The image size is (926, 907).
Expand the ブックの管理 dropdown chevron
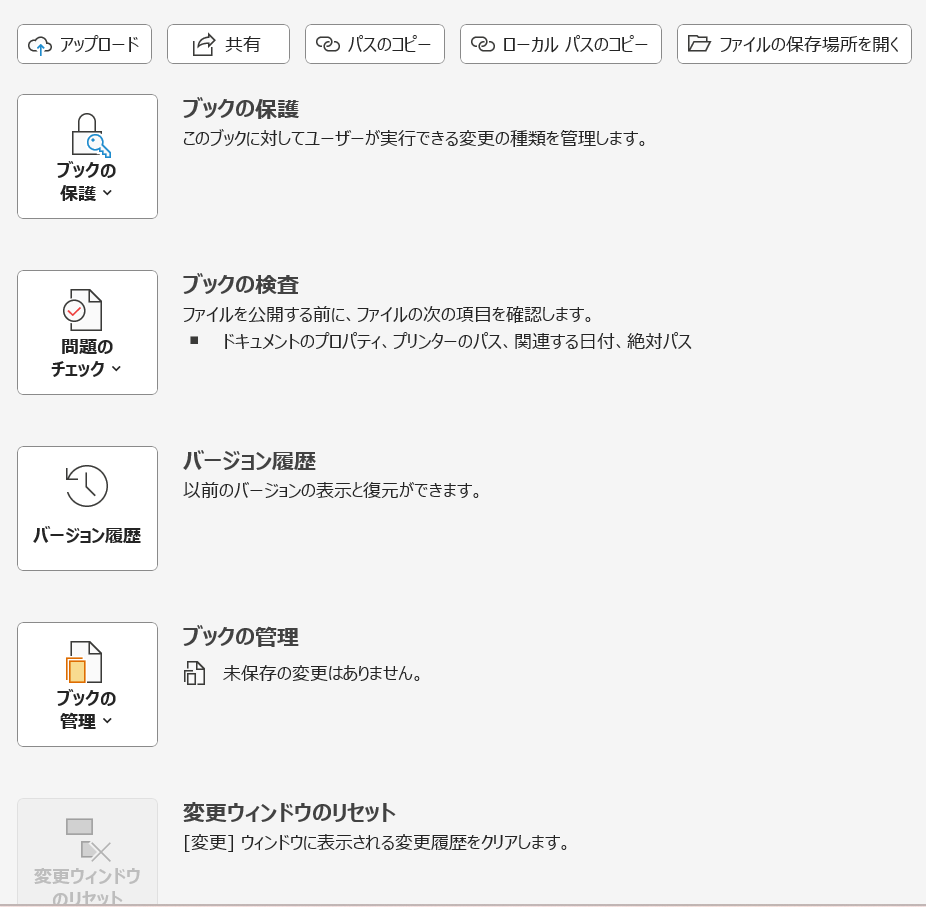pos(108,721)
